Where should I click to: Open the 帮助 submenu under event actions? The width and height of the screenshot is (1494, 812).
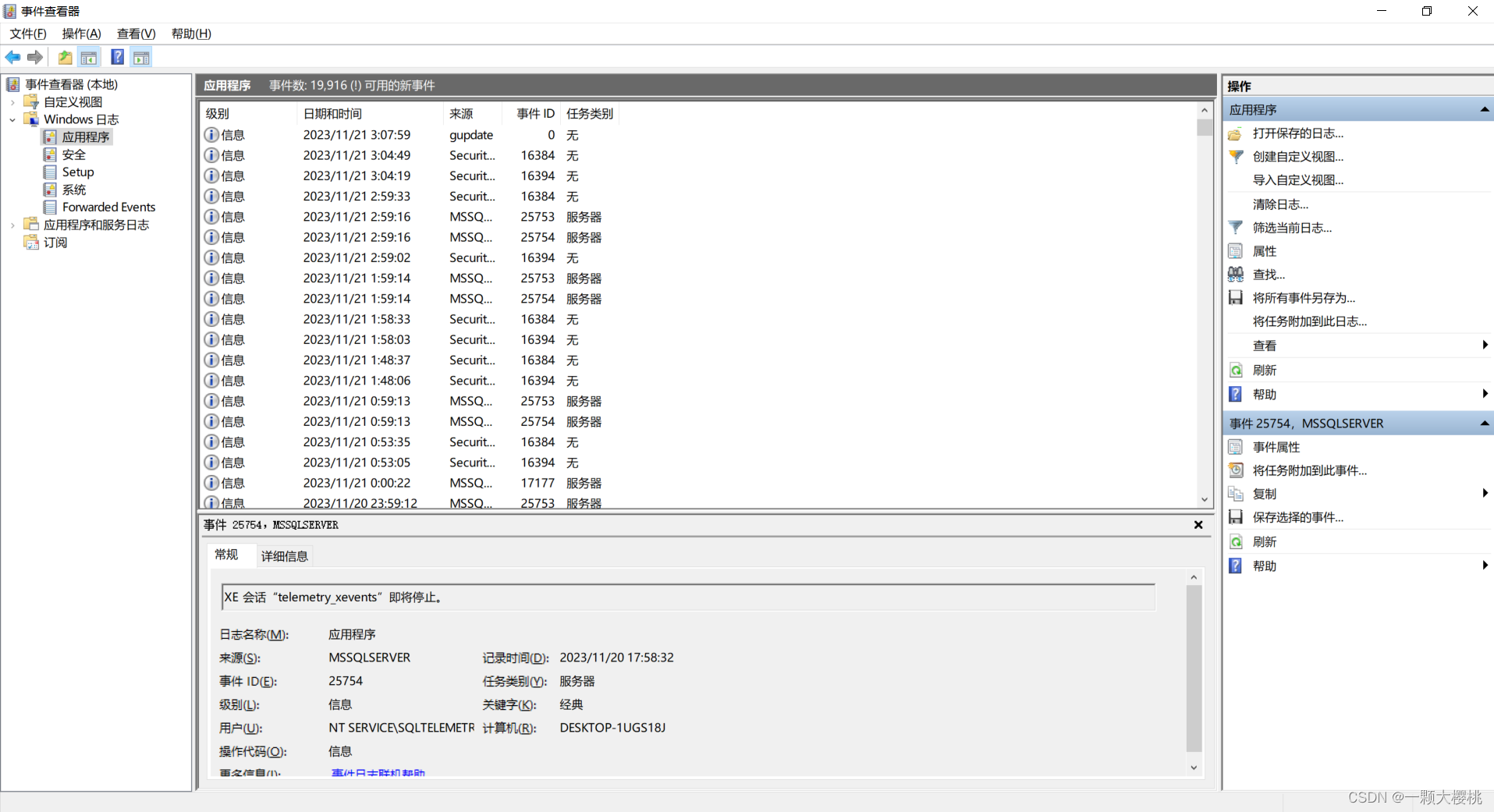[x=1485, y=566]
